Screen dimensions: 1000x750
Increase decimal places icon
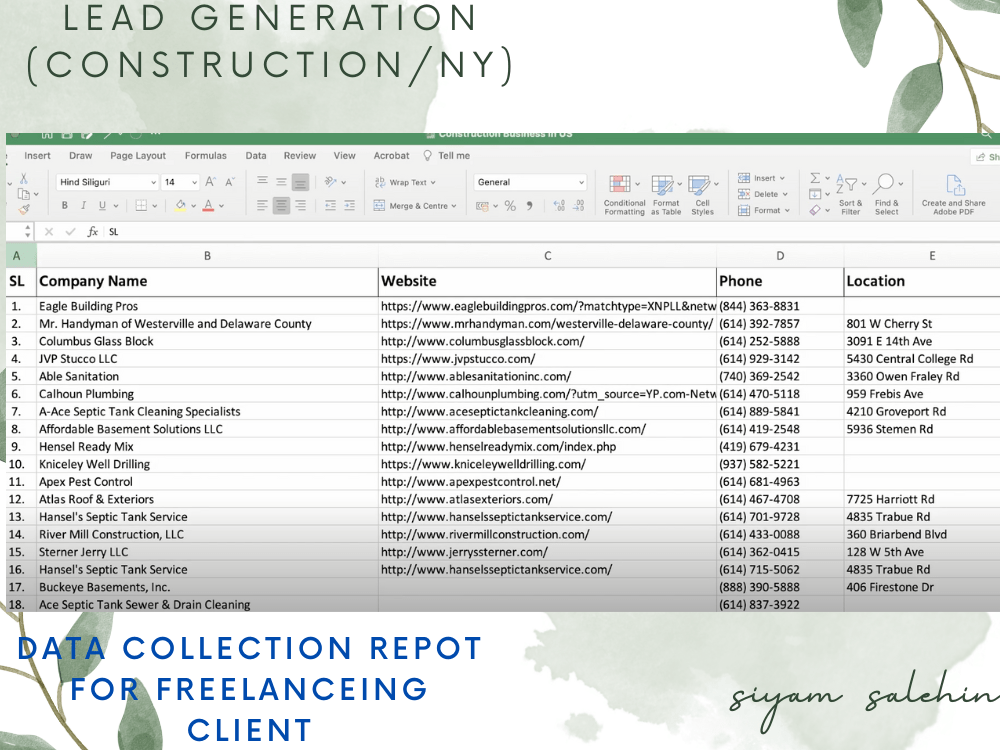[x=559, y=206]
